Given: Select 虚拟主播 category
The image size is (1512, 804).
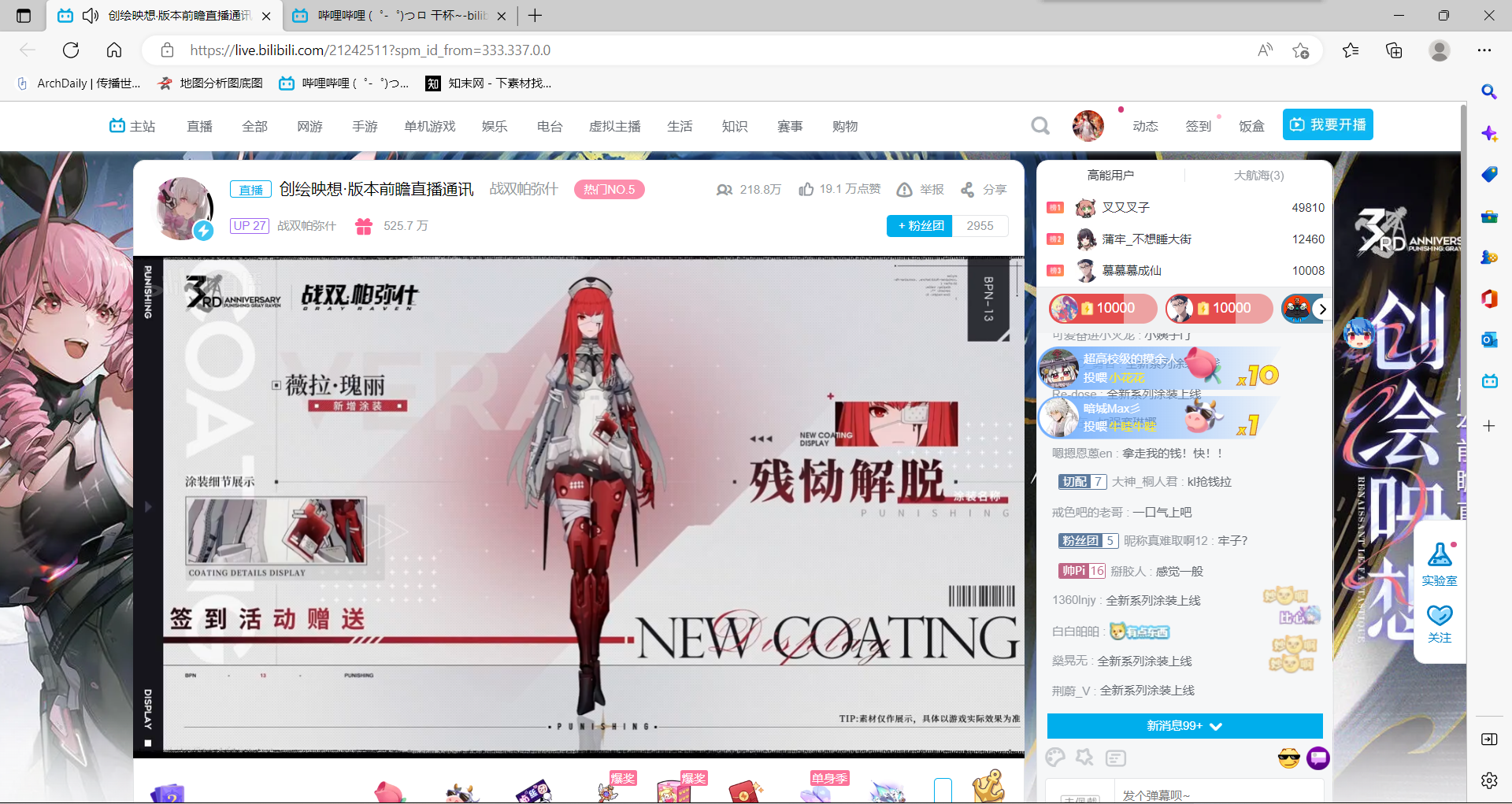Looking at the screenshot, I should (615, 126).
